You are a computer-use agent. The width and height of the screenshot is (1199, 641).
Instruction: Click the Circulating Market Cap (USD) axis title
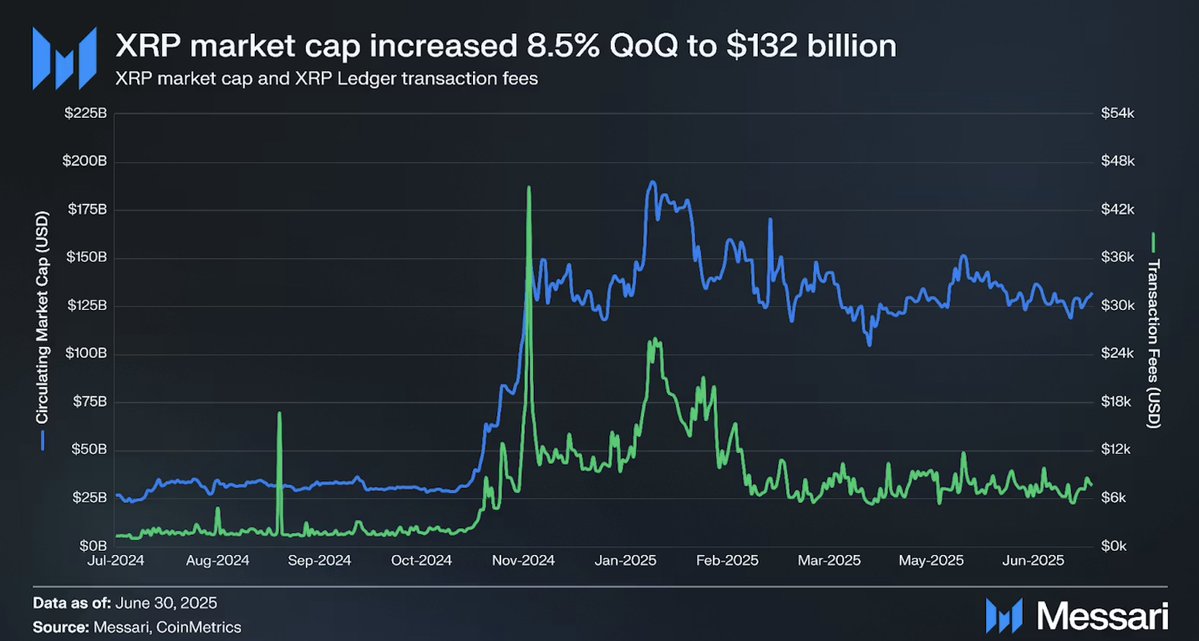click(x=43, y=317)
